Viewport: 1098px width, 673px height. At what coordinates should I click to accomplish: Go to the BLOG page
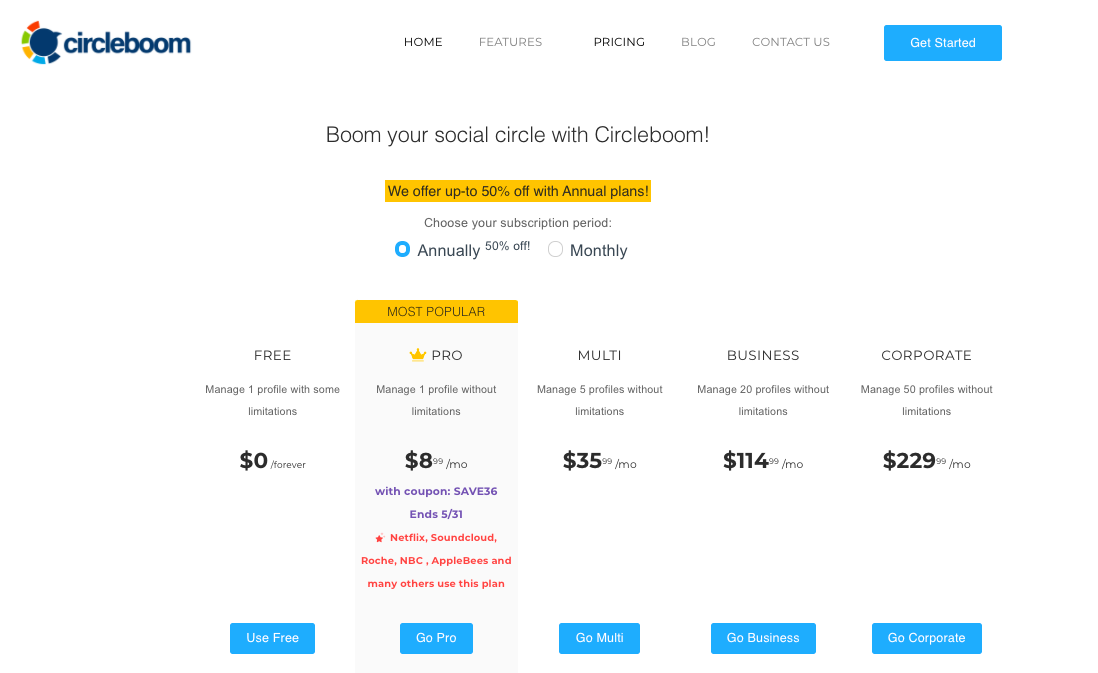click(x=698, y=42)
